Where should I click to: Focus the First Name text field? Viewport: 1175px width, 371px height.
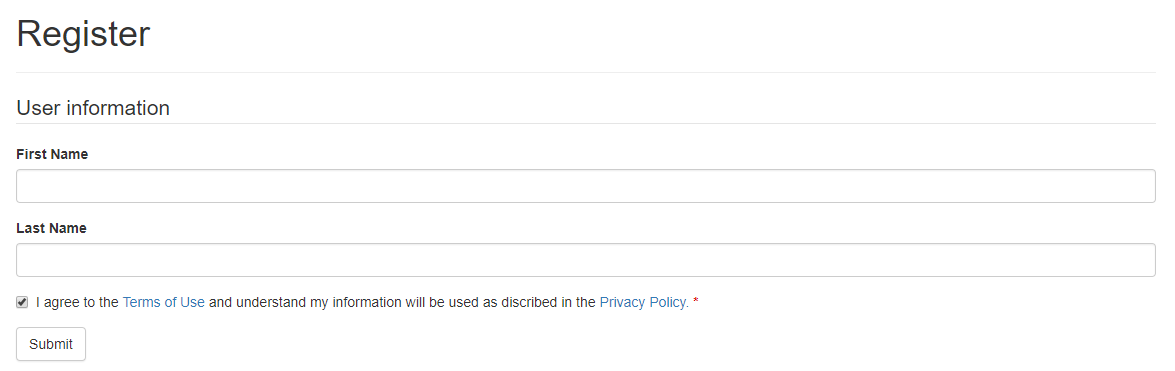pos(586,186)
